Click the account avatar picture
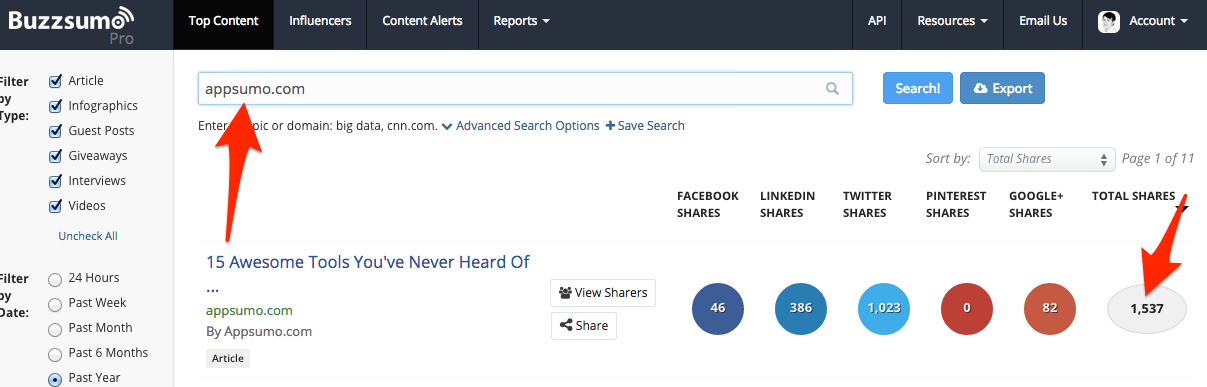This screenshot has width=1207, height=387. tap(1108, 21)
